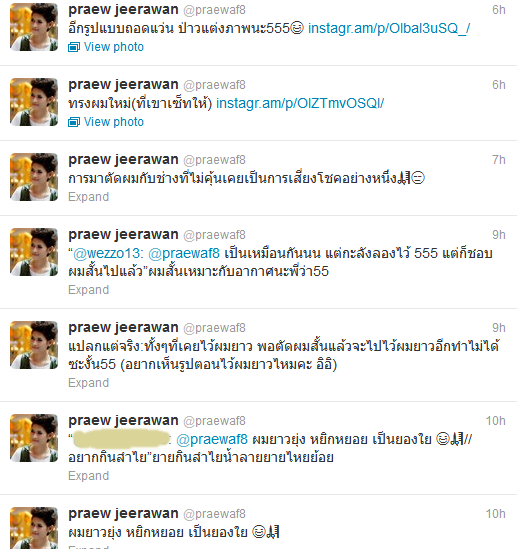This screenshot has height=549, width=517.
Task: Click the 7h timestamp of the haircut tweet
Action: [x=499, y=160]
